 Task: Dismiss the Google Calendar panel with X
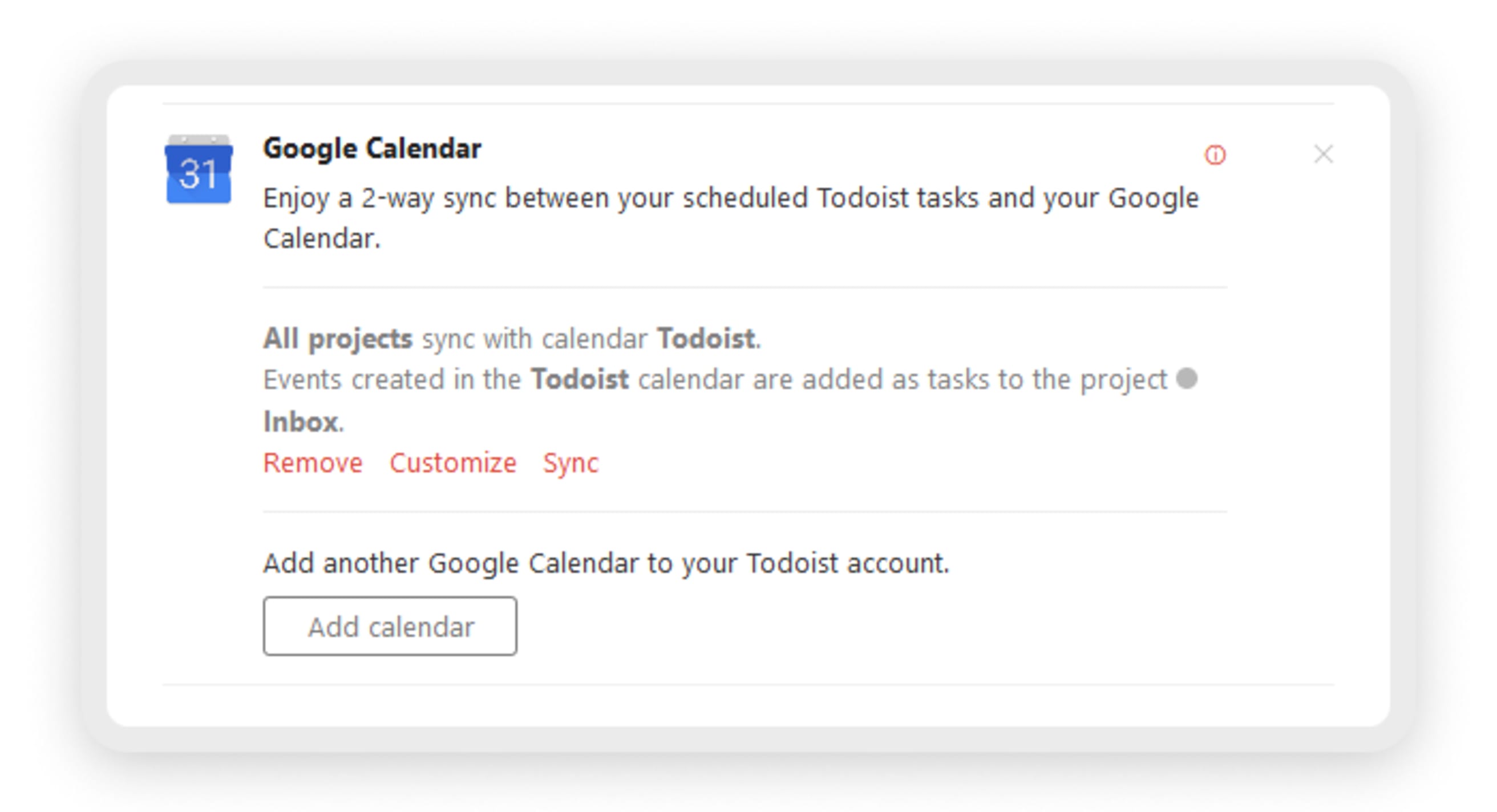1323,154
